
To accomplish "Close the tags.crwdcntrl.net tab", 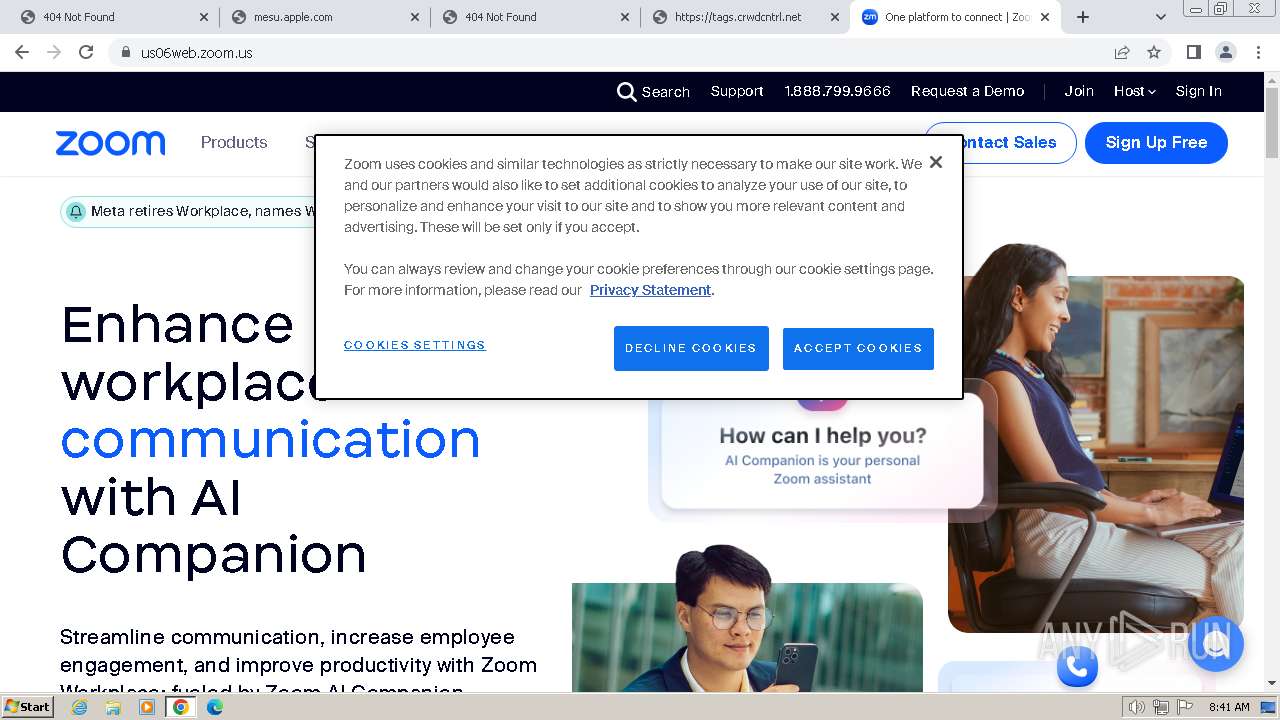I will tap(834, 17).
